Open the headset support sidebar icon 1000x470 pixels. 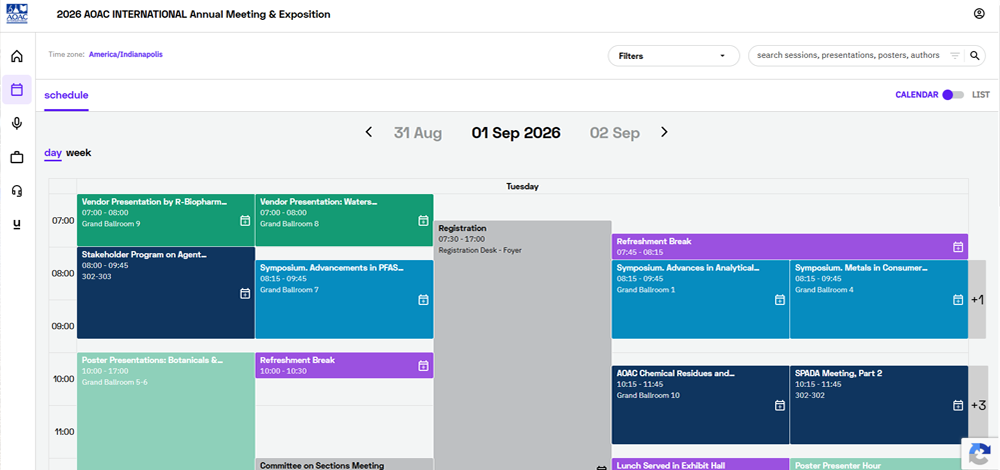[x=17, y=190]
